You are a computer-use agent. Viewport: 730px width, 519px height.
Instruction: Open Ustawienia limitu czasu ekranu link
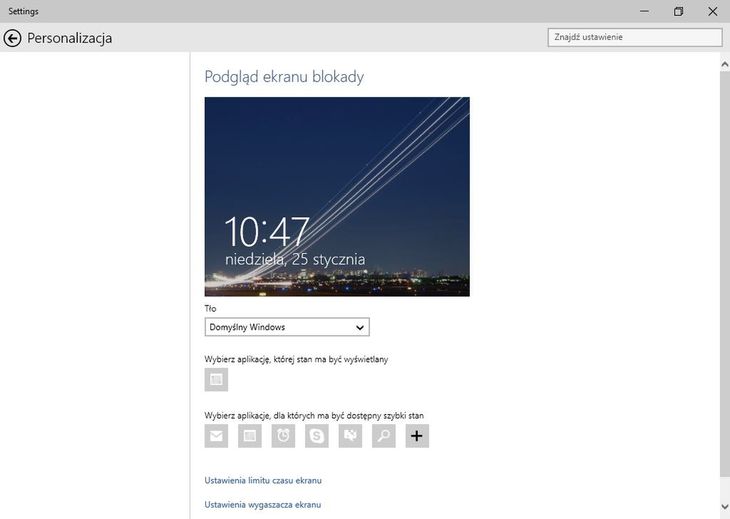[263, 481]
